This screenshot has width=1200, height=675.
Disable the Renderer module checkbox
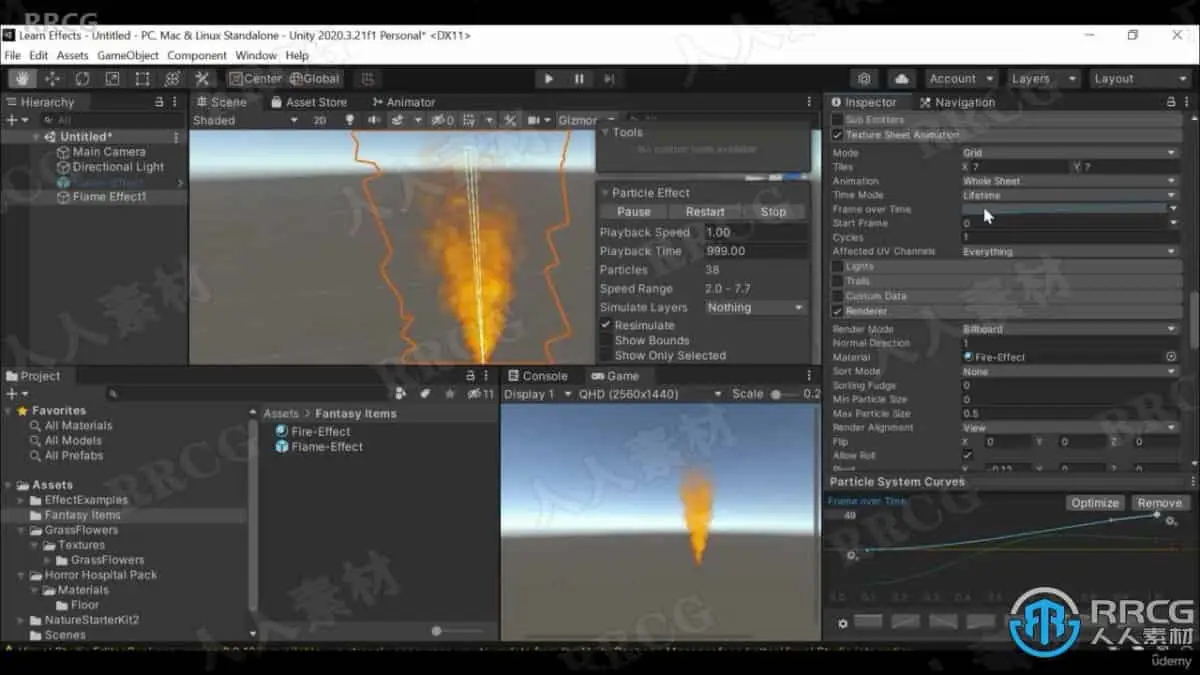pos(838,311)
